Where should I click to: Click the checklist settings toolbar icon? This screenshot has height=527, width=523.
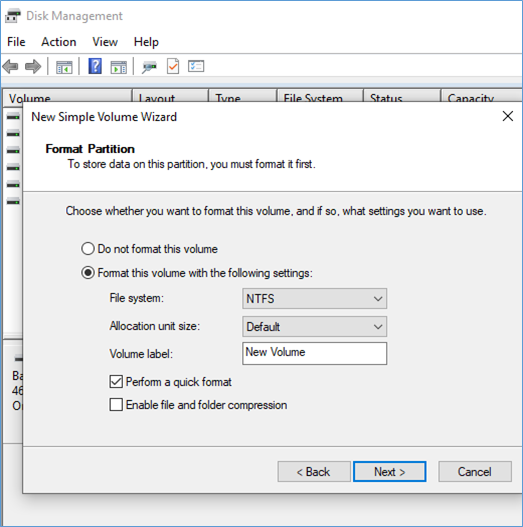[196, 66]
